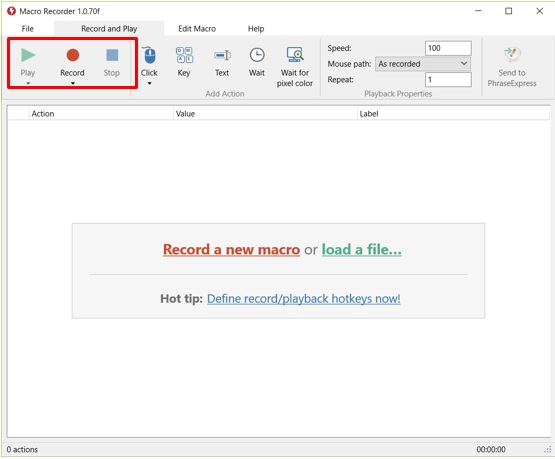This screenshot has height=459, width=555.
Task: Add Wait for pixel color action
Action: click(x=294, y=67)
